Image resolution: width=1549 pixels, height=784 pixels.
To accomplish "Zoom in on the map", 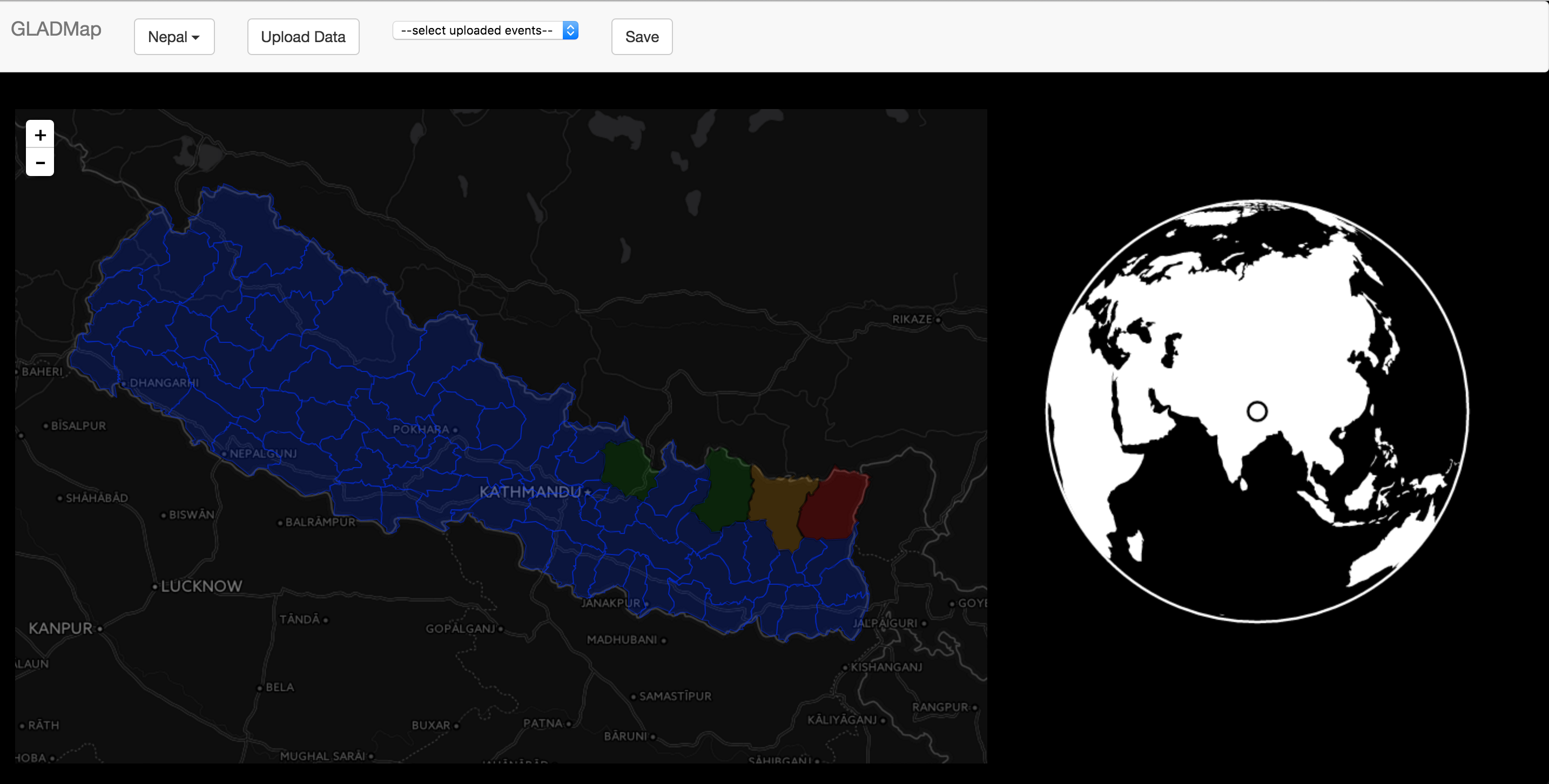I will 39,134.
